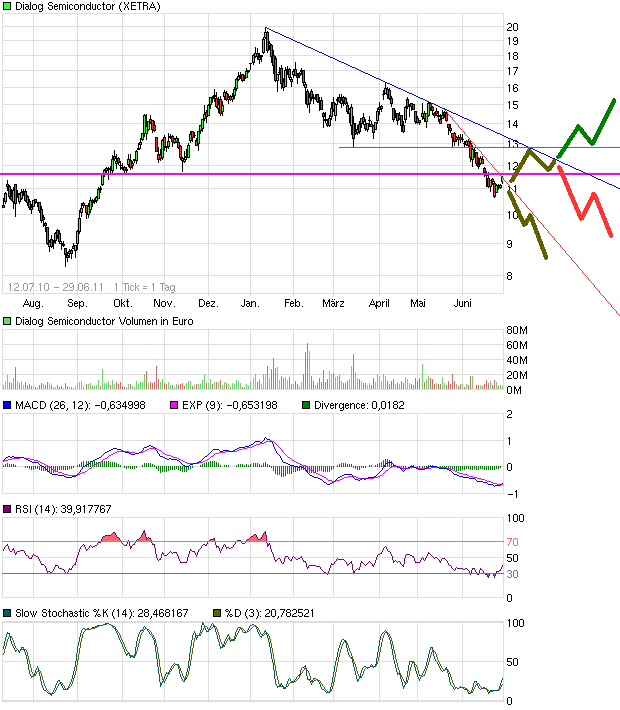Click the price axis value 15
Image resolution: width=620 pixels, height=710 pixels.
[512, 106]
